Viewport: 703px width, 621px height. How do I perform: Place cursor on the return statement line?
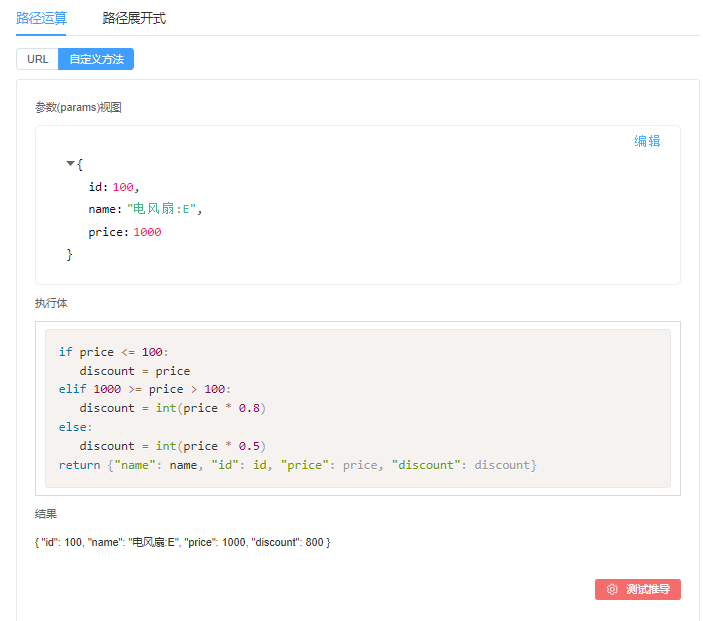pyautogui.click(x=297, y=465)
